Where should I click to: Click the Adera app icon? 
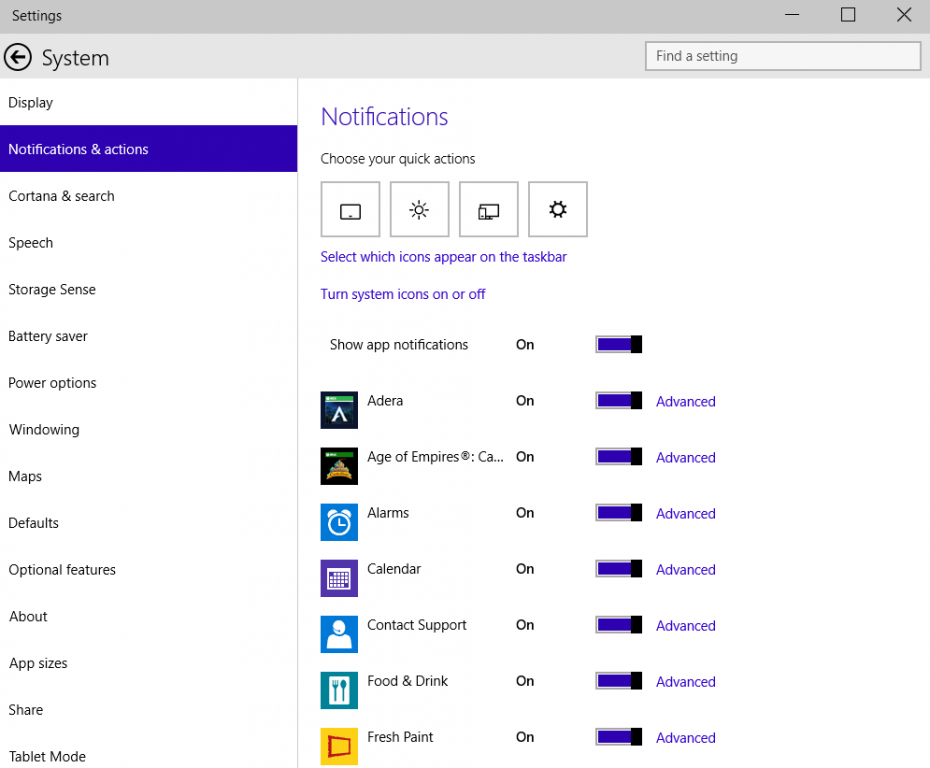[x=339, y=410]
